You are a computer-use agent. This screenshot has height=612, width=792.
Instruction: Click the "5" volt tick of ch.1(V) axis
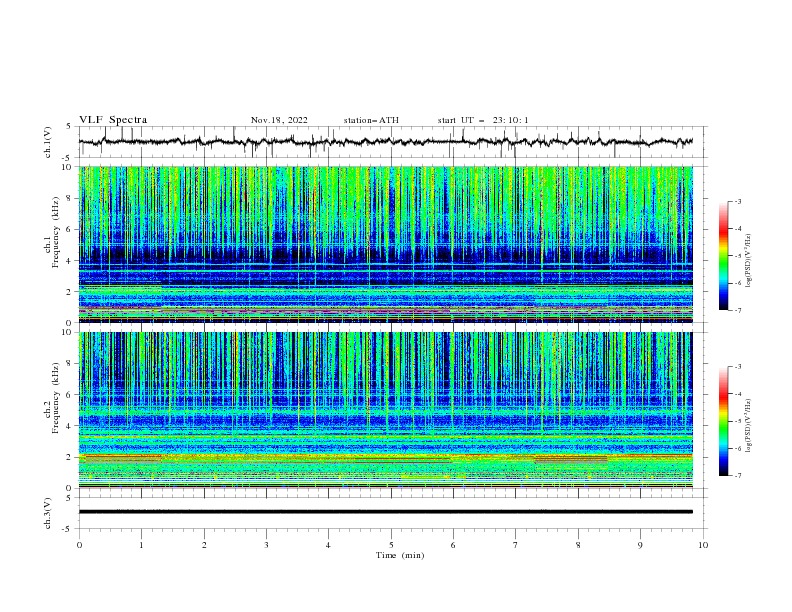click(69, 127)
